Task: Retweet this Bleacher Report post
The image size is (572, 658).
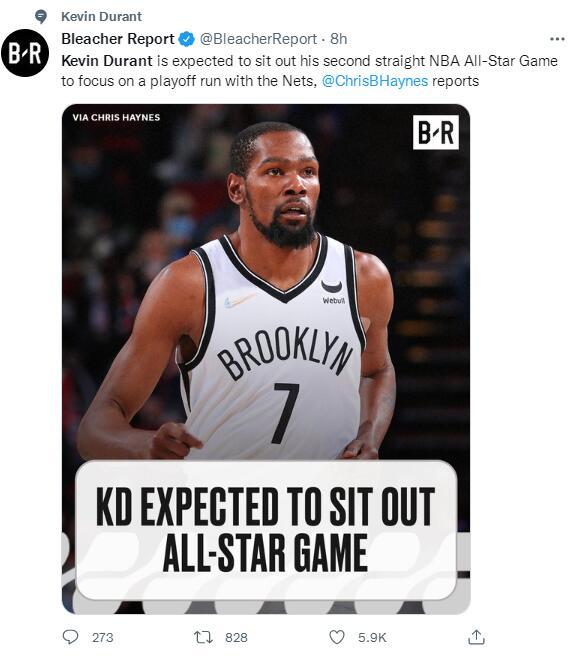Action: click(x=204, y=637)
